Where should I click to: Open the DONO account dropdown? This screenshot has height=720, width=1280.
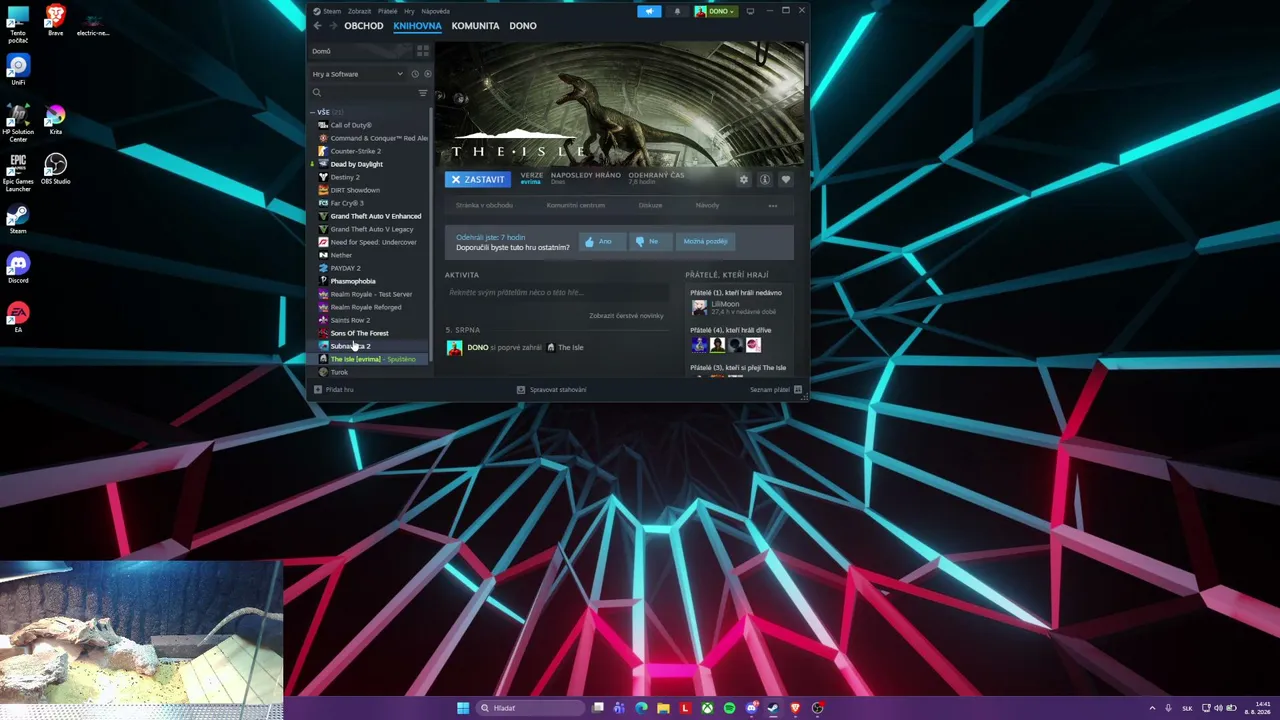716,11
